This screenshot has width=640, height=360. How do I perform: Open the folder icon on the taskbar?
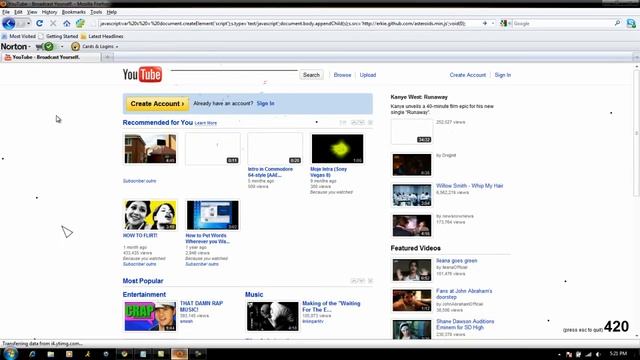(51, 354)
